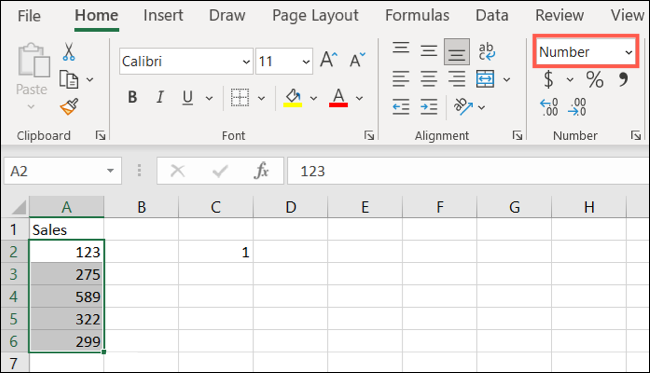Click Decrease Decimal icon
The image size is (650, 373).
click(x=577, y=107)
